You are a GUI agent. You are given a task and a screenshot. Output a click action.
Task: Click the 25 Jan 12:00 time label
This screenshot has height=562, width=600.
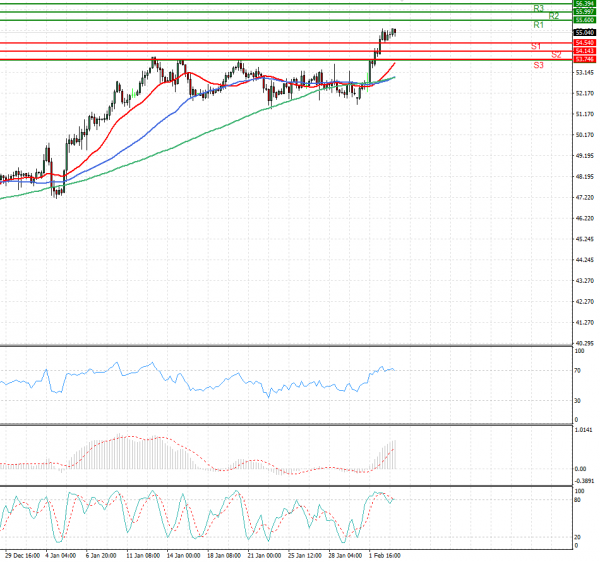pyautogui.click(x=305, y=555)
